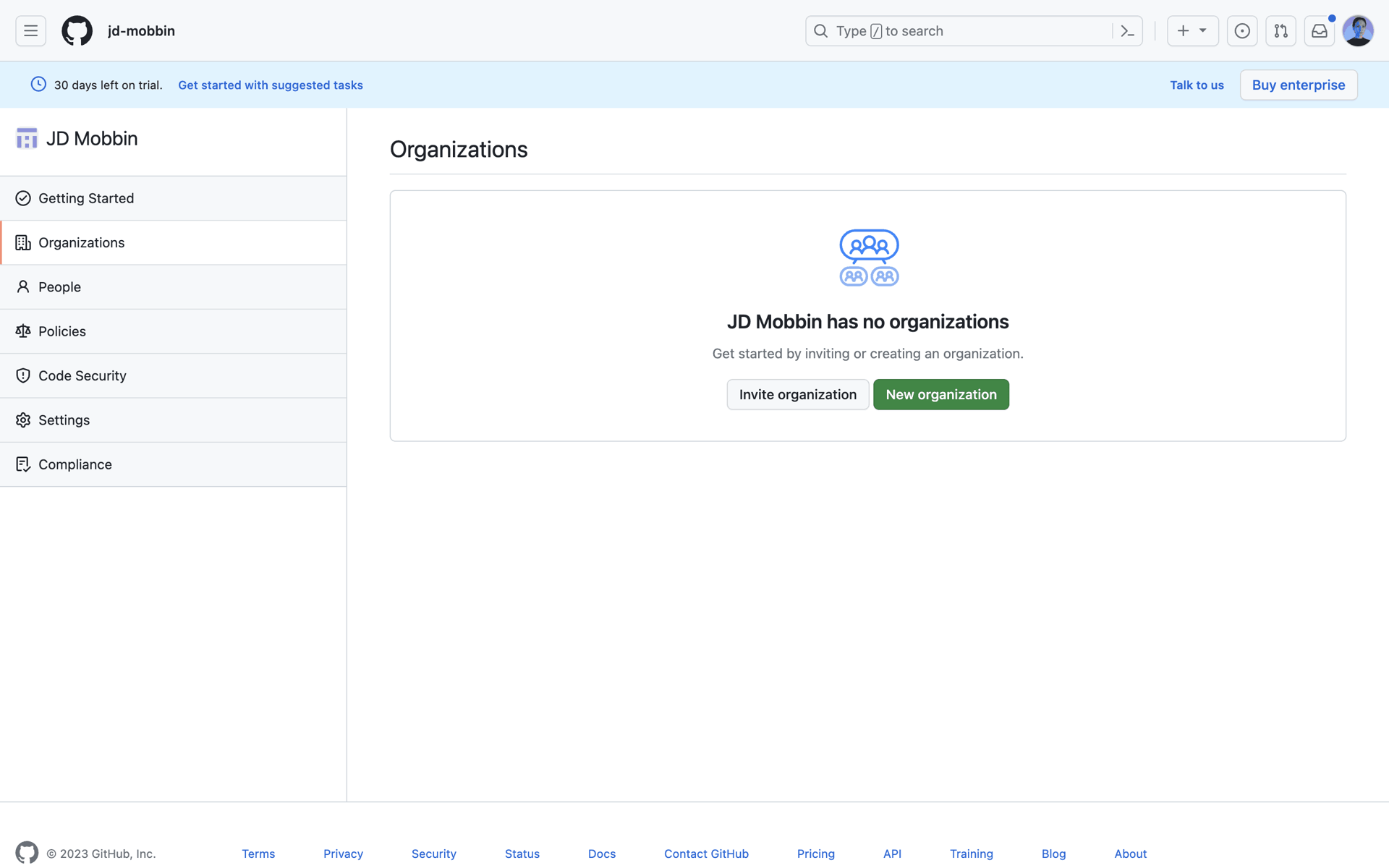The image size is (1389, 868).
Task: Open Code Security in the sidebar
Action: pos(173,375)
